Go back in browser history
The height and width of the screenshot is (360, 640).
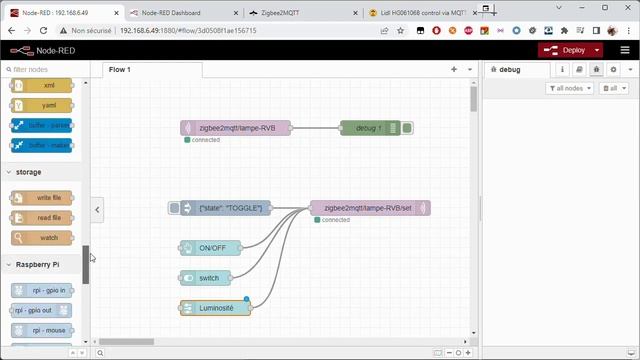click(x=11, y=31)
